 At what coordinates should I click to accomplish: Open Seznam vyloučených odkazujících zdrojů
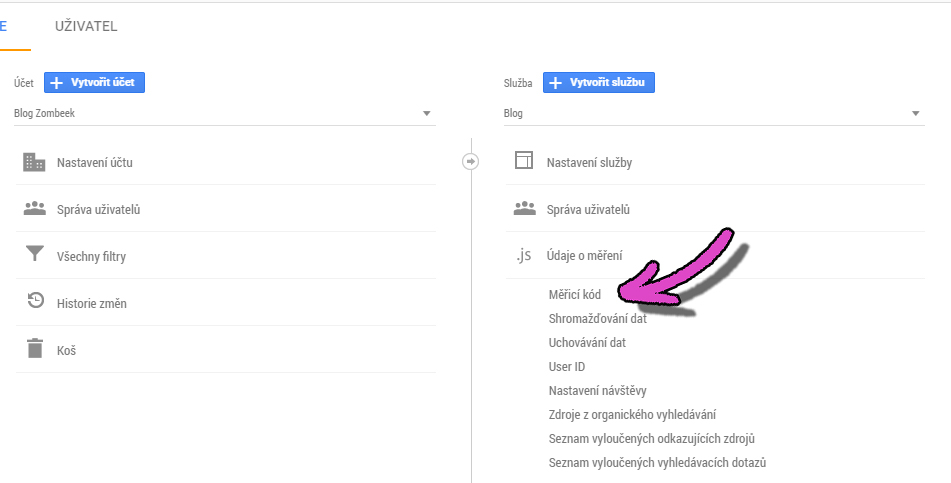pyautogui.click(x=651, y=439)
